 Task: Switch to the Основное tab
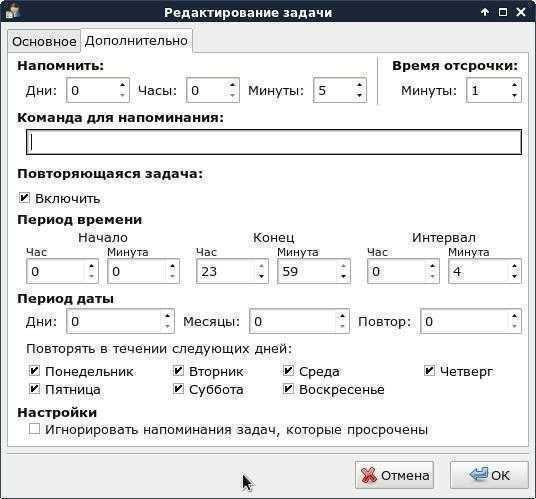tap(44, 41)
